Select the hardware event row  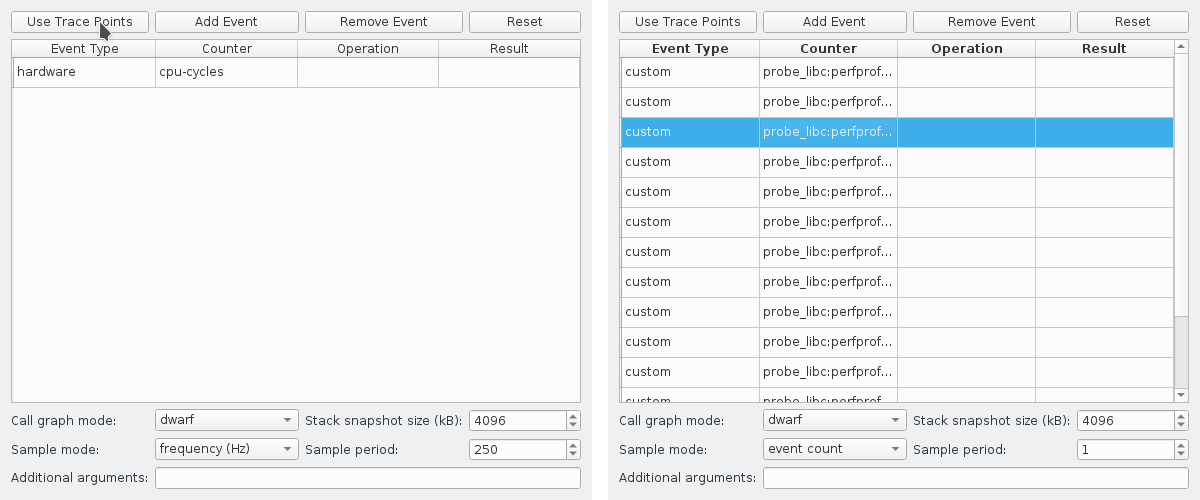tap(84, 72)
